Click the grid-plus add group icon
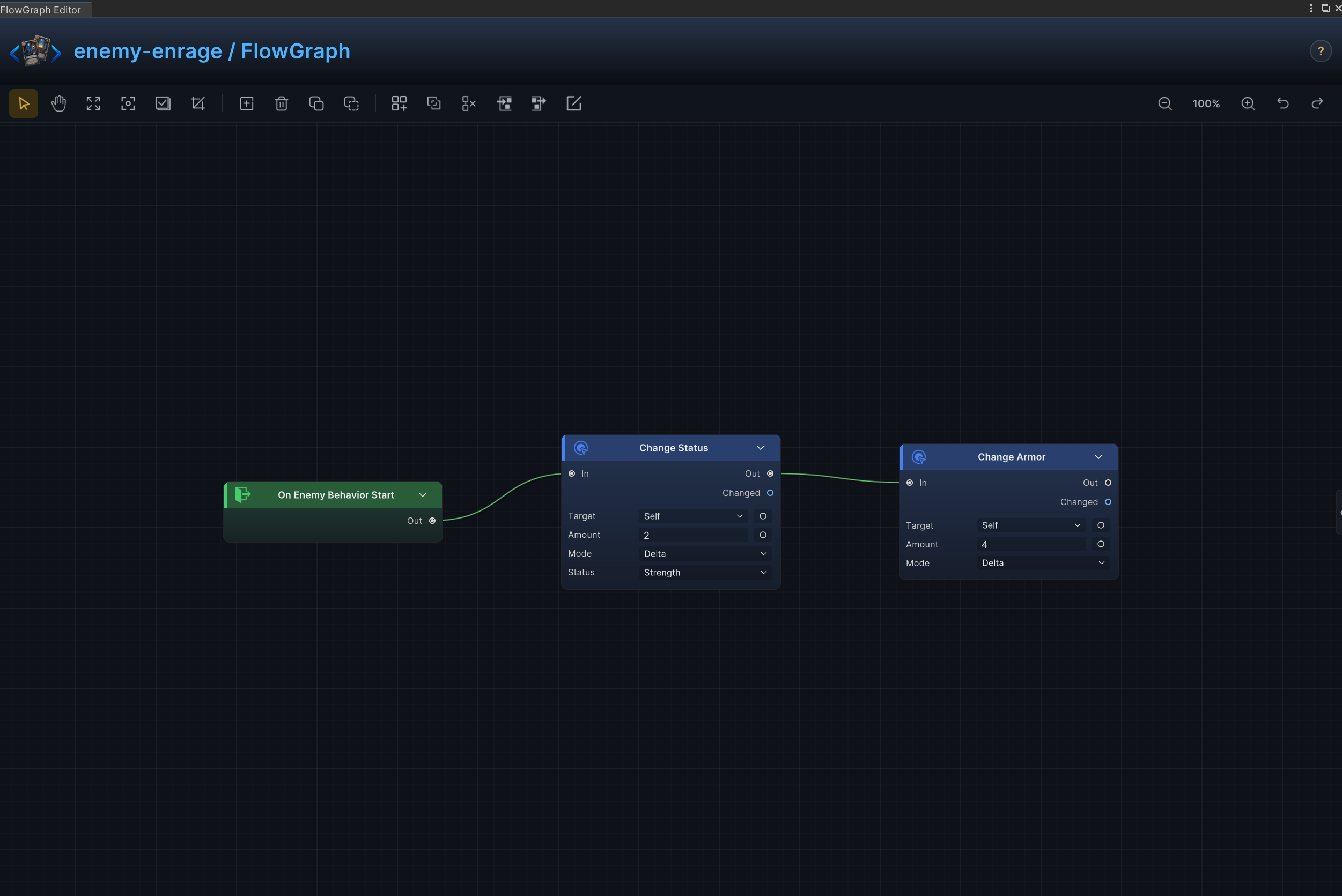The image size is (1342, 896). pos(399,103)
